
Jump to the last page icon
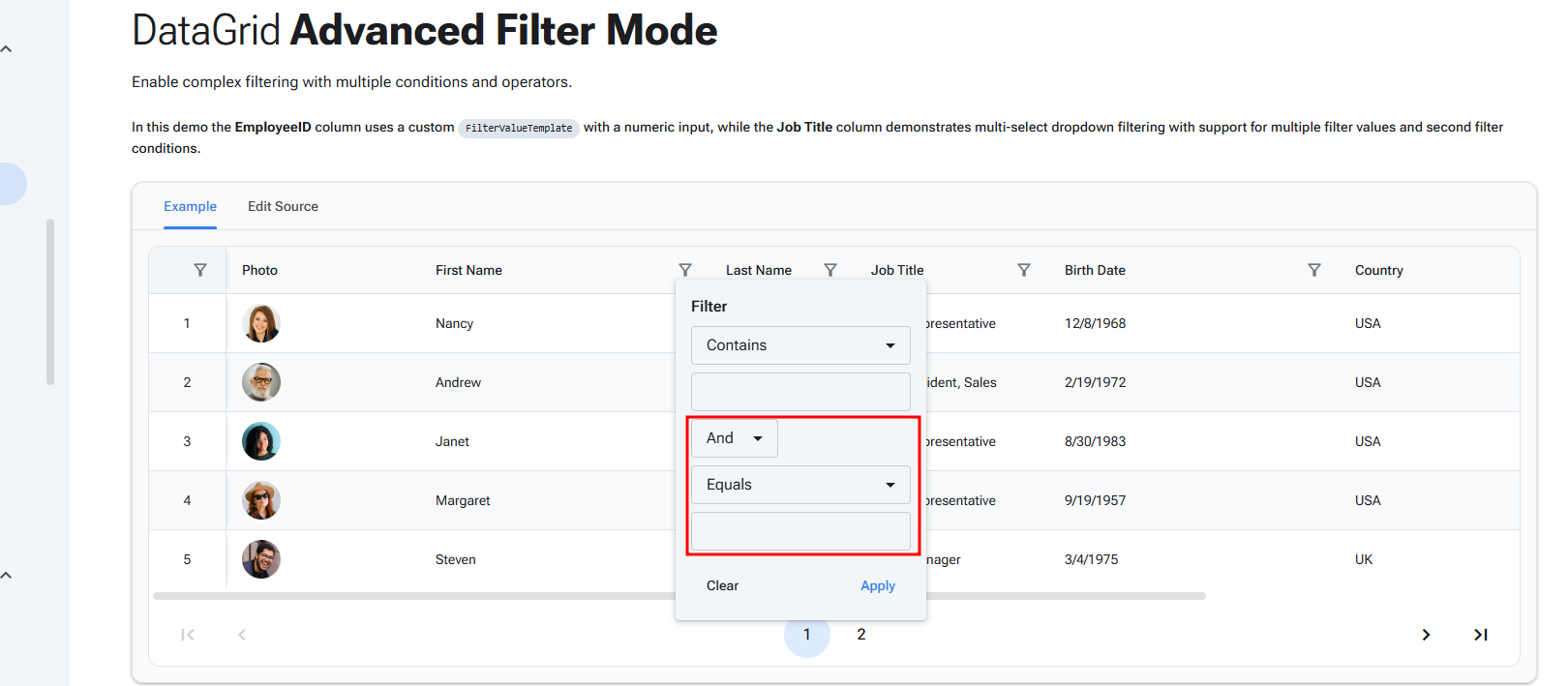pyautogui.click(x=1481, y=635)
